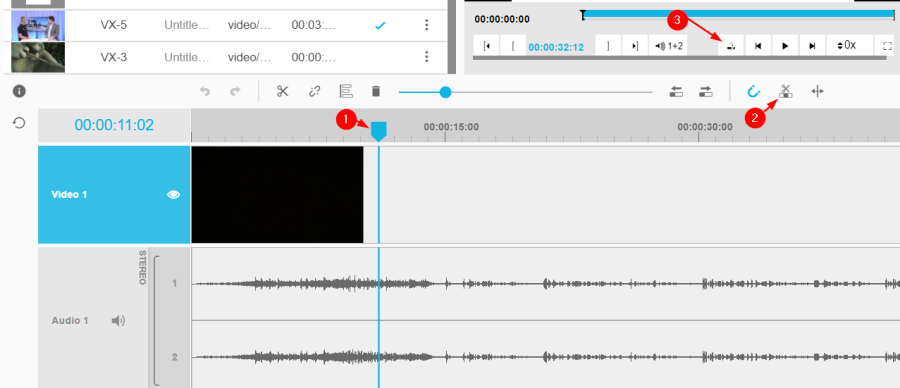Click the timeline zoom slider handle
Viewport: 900px width, 388px height.
[x=445, y=92]
